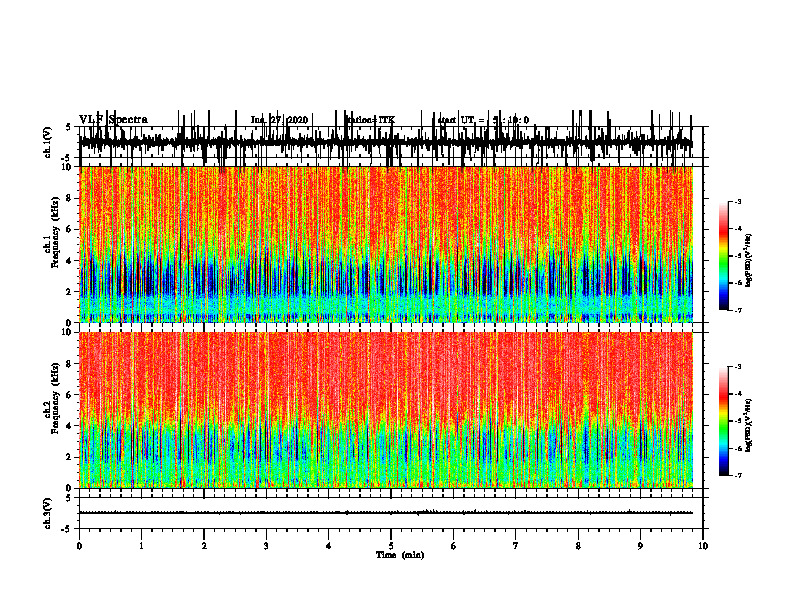Click the "Jan. 27, 2020" date label
Viewport: 792px width, 612px height.
(279, 120)
